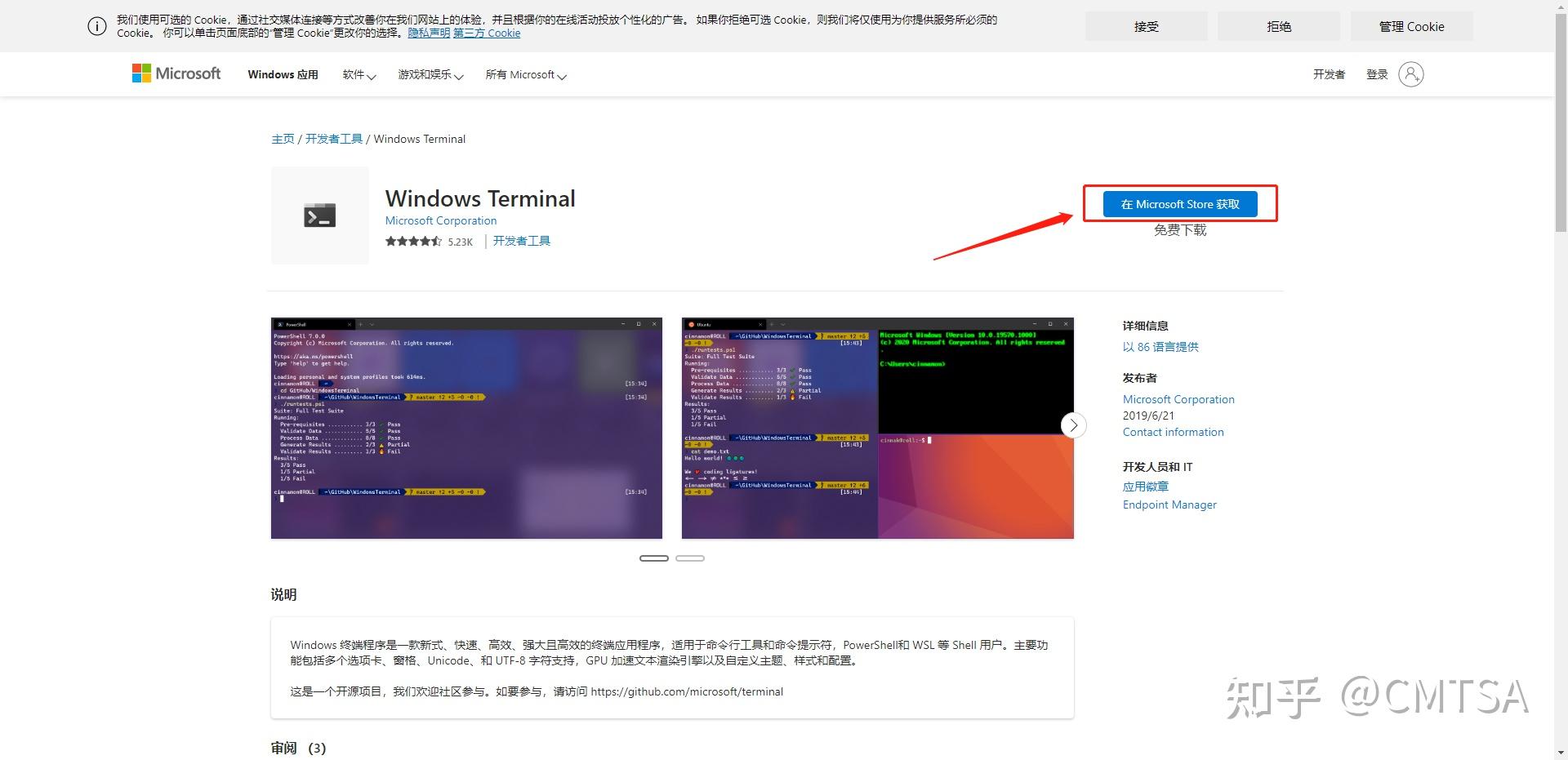Viewport: 1568px width, 760px height.
Task: Click the next screenshot carousel arrow
Action: click(x=1073, y=425)
